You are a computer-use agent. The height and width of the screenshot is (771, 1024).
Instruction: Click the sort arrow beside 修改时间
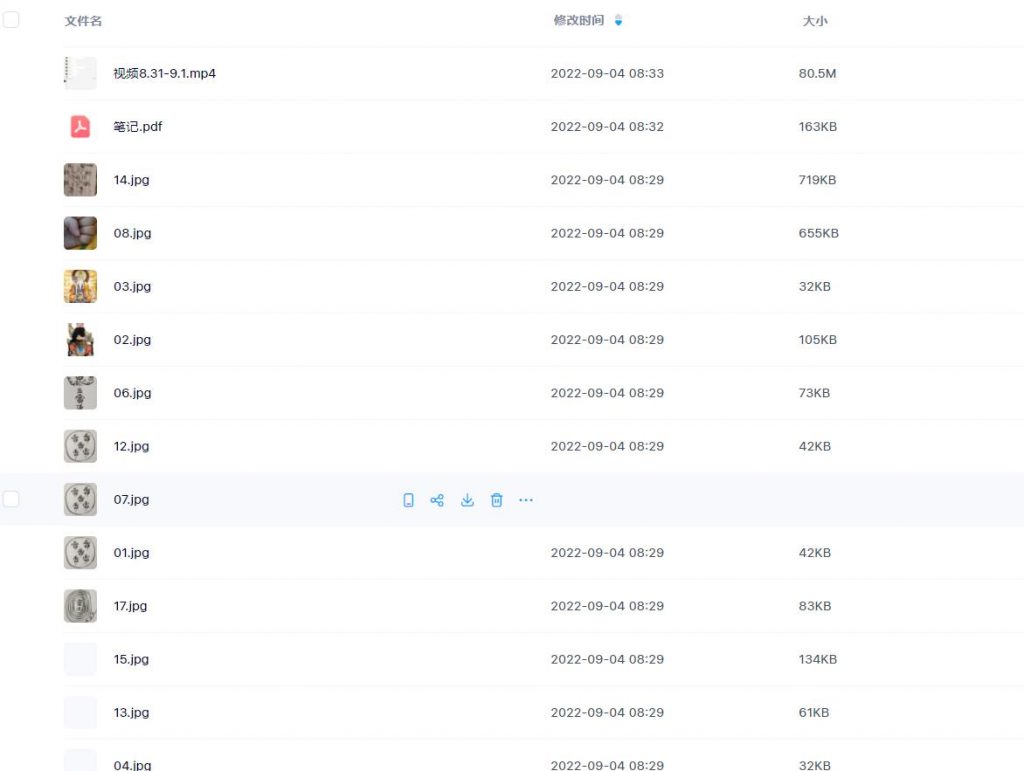[618, 20]
